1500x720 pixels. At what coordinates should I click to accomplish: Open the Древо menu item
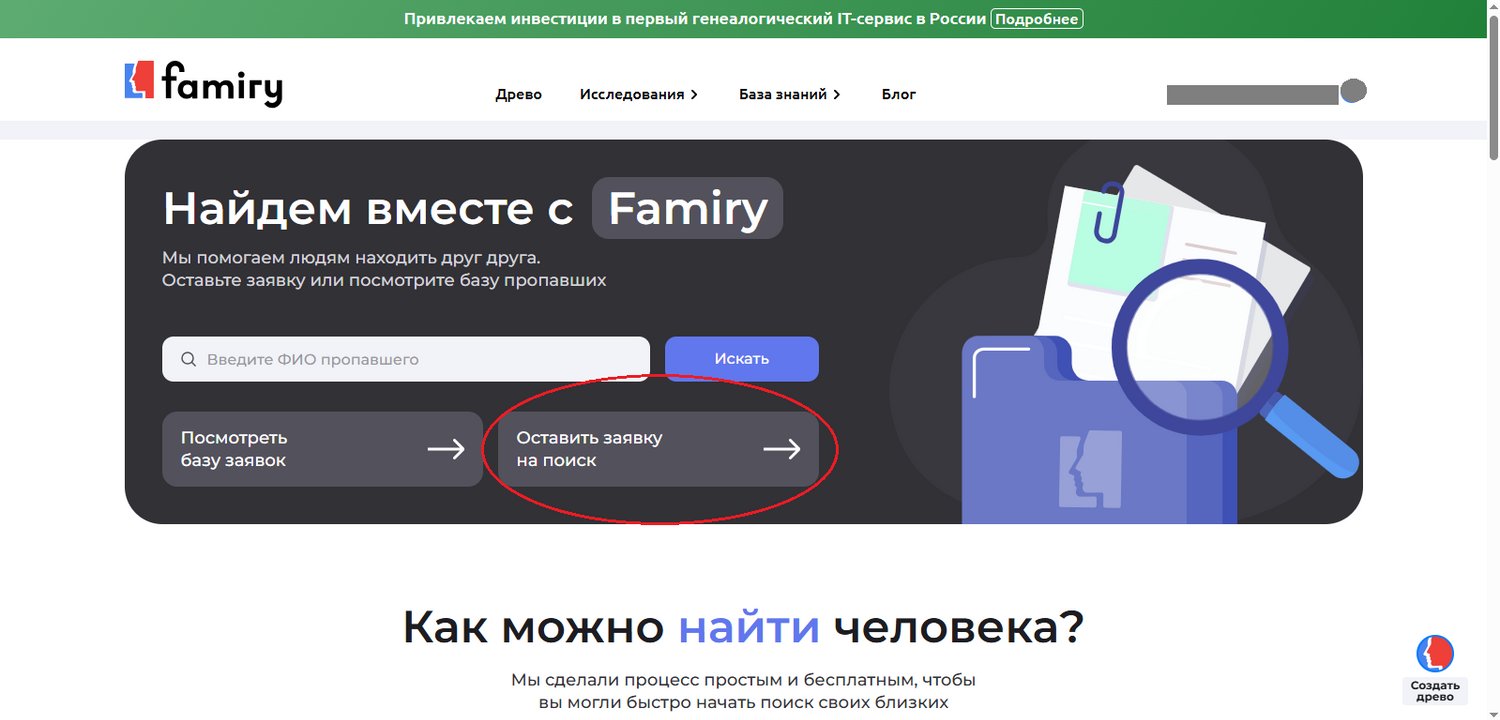pyautogui.click(x=518, y=94)
